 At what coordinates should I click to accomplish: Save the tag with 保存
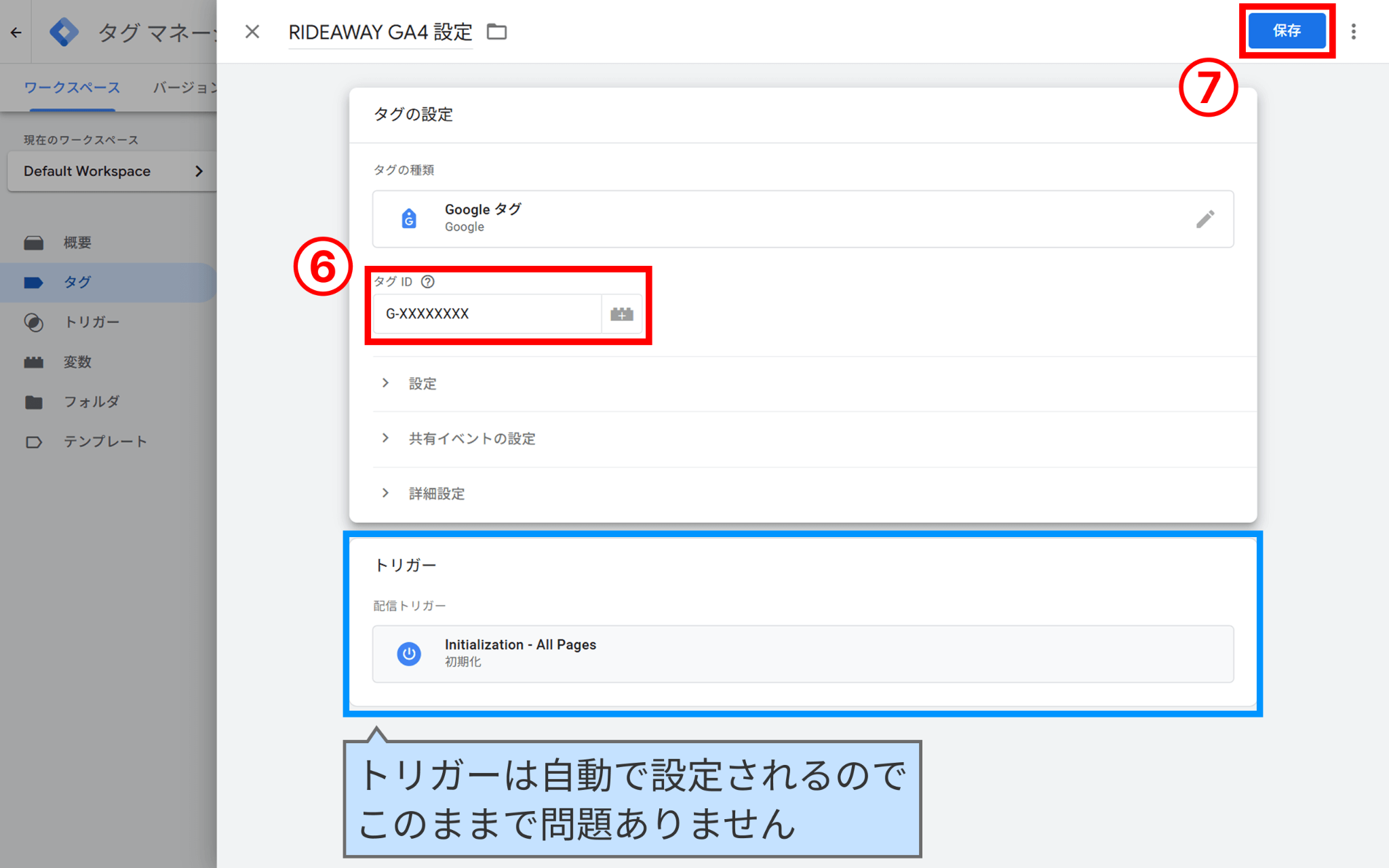(x=1286, y=31)
